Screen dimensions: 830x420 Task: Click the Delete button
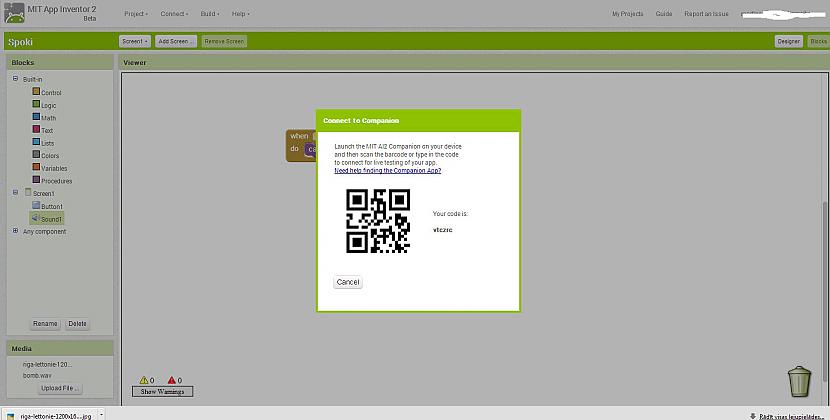(77, 324)
